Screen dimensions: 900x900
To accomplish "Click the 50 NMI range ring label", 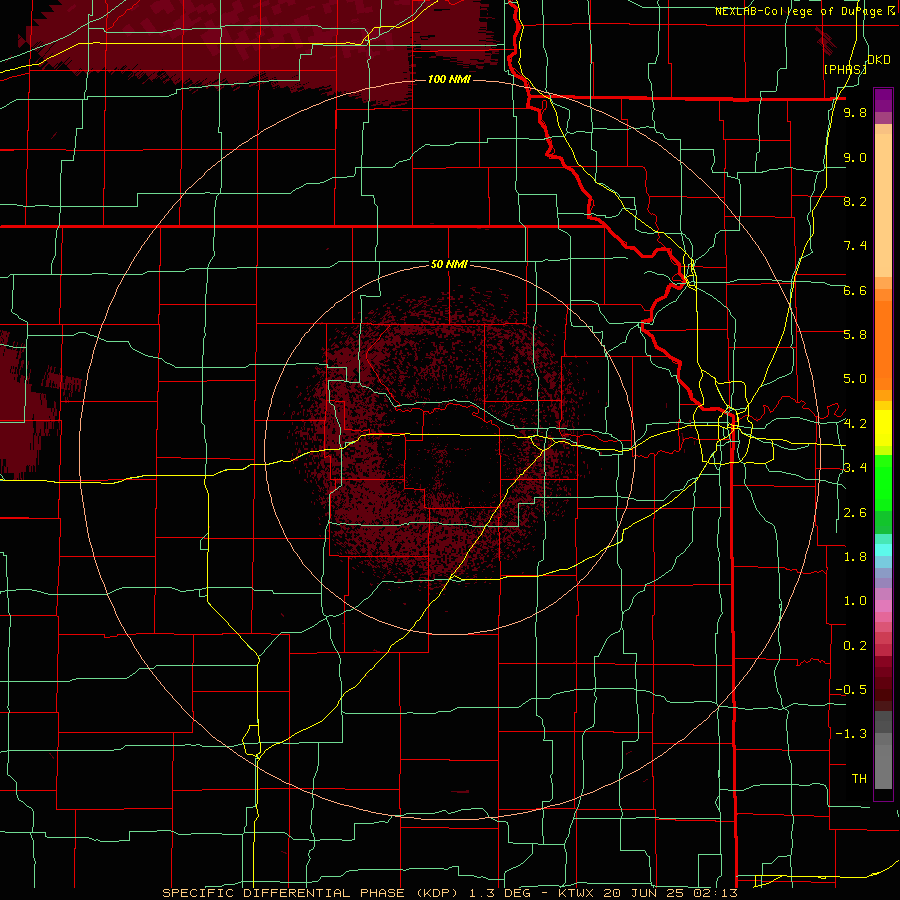I will [449, 264].
